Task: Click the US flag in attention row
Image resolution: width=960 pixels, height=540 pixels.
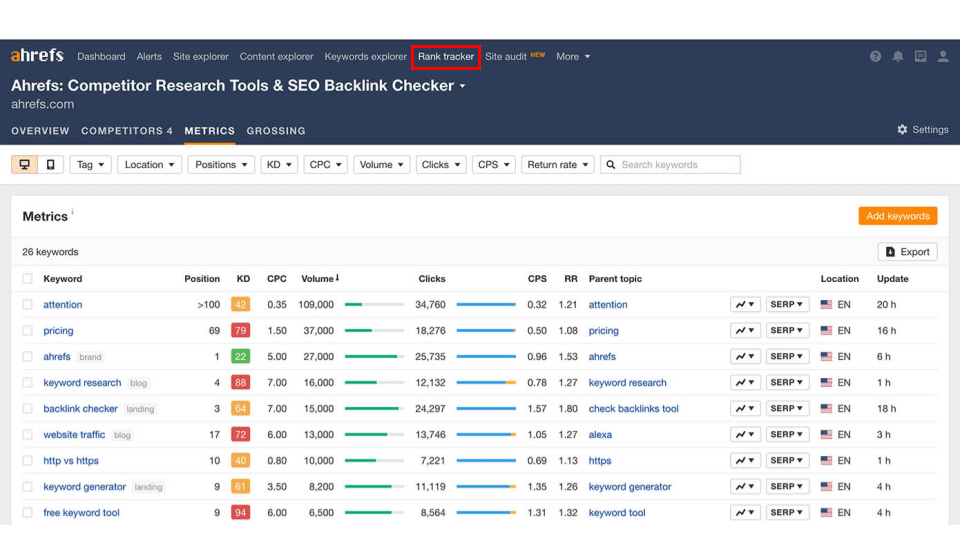Action: pyautogui.click(x=827, y=304)
